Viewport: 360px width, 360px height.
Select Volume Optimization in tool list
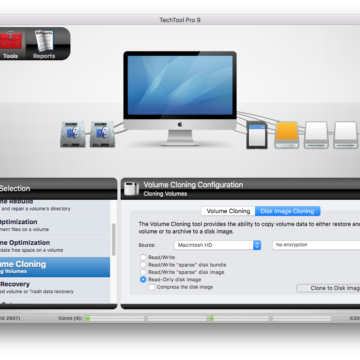coord(55,246)
